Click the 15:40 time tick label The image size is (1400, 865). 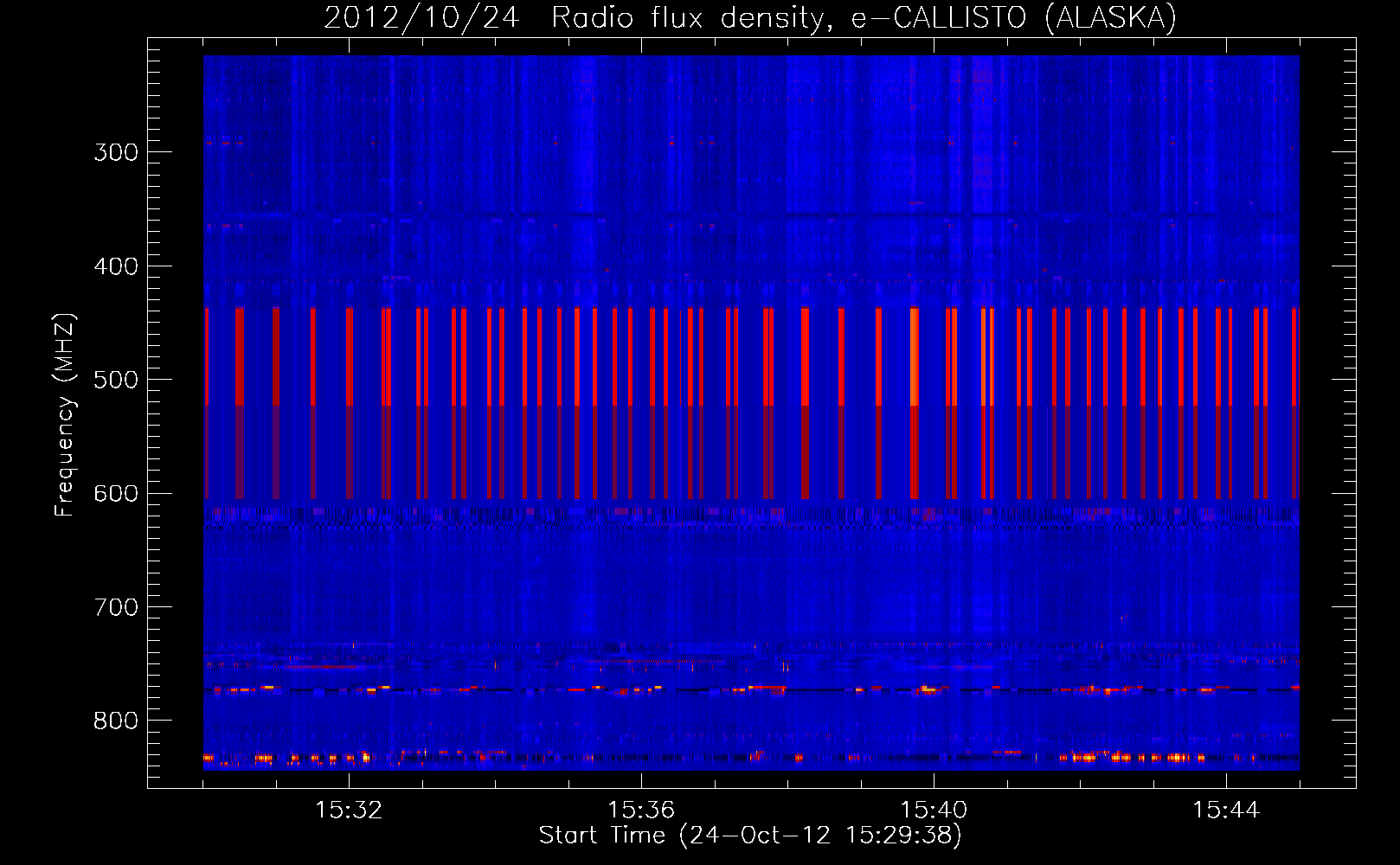click(934, 811)
